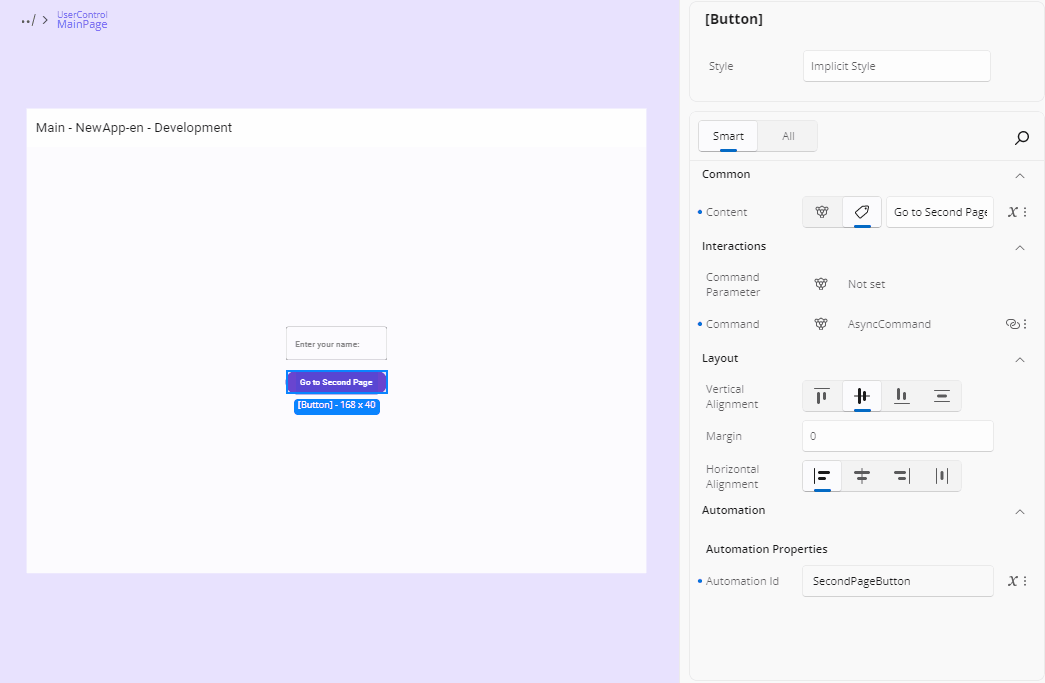Screen dimensions: 1045x683
Task: Open the Content binding options icon
Action: (821, 211)
